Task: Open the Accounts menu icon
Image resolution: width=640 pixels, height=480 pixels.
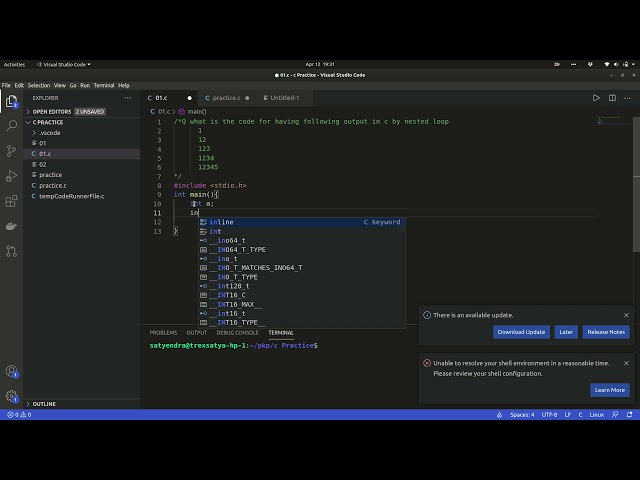Action: tap(11, 371)
